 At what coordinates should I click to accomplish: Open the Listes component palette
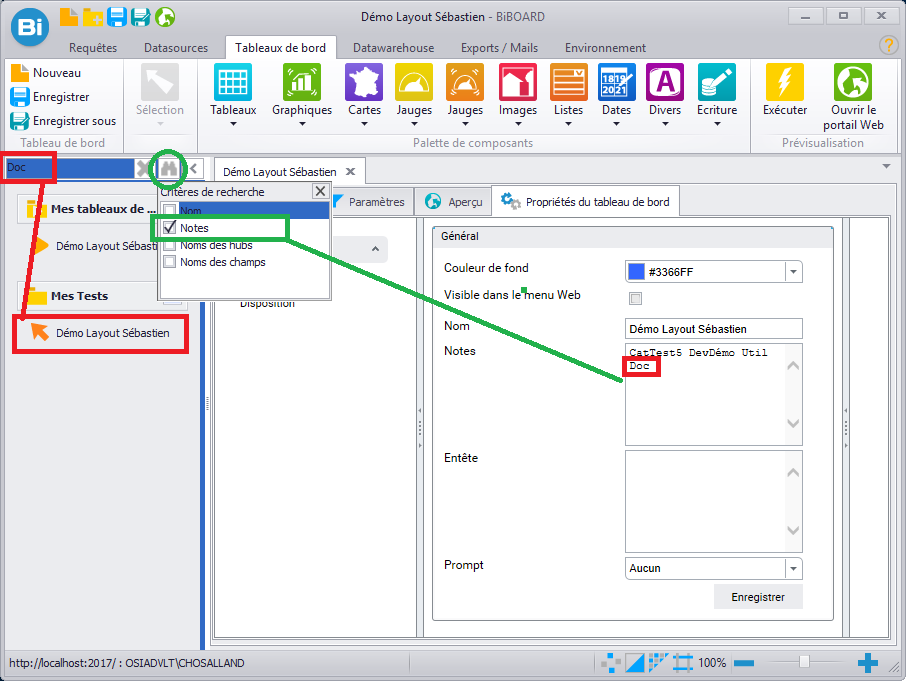[x=569, y=95]
